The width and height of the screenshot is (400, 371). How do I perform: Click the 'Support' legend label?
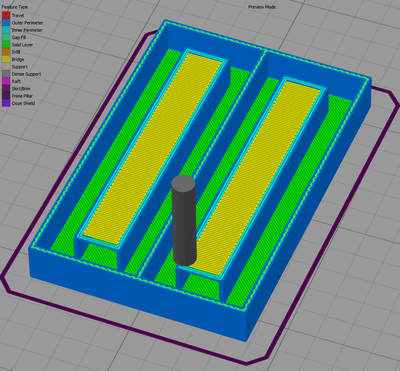[20, 67]
